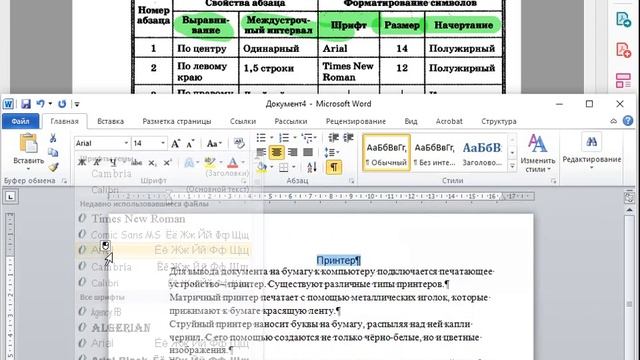Minimize the ribbon with caret icon
Screen dimensions: 640x360
point(613,121)
